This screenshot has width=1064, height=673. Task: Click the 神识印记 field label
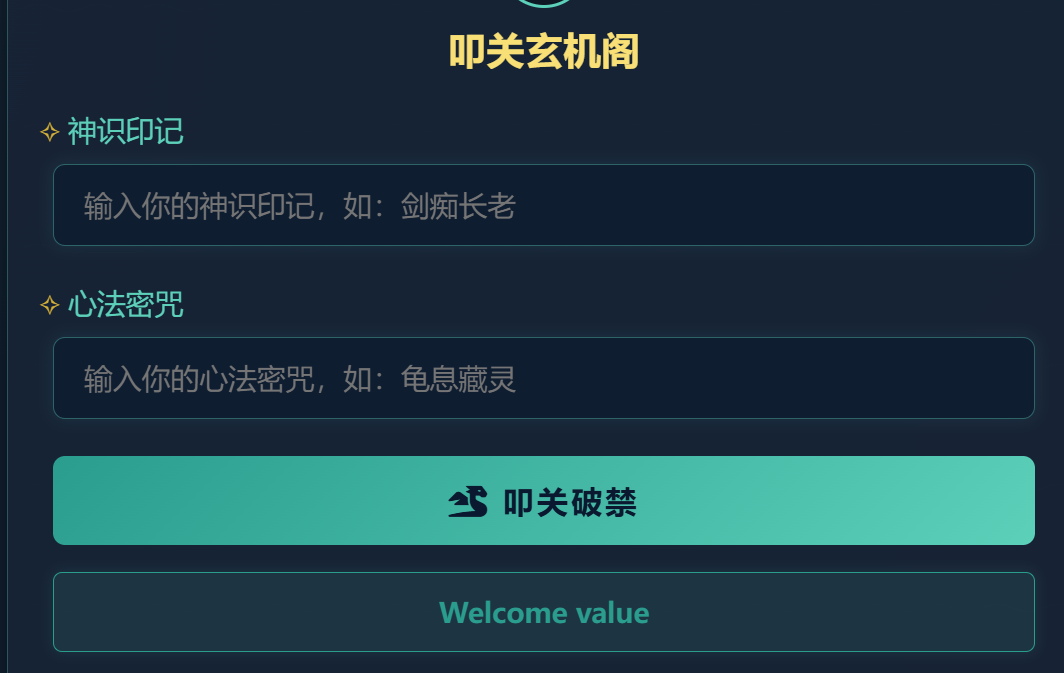125,132
